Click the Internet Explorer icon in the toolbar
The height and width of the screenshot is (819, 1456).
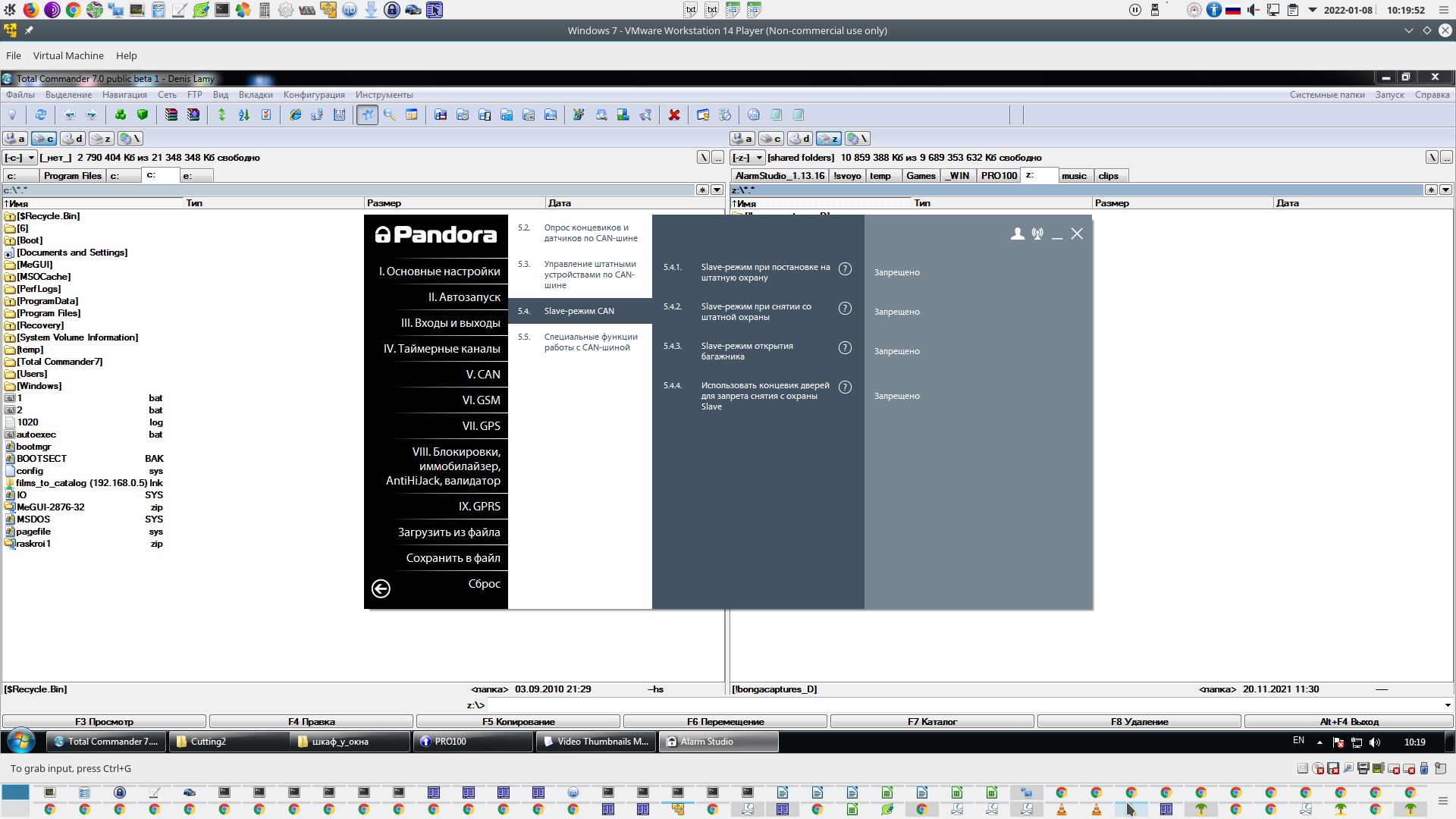(296, 115)
